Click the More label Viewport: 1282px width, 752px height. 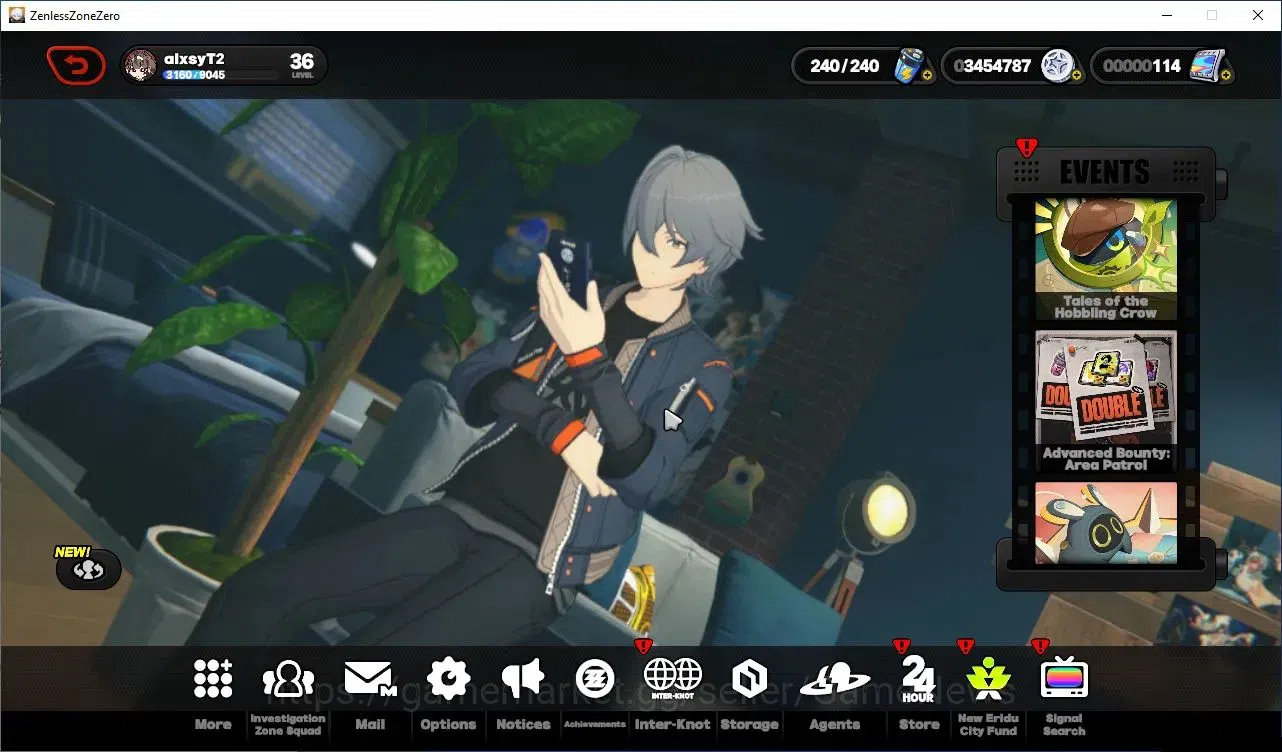point(213,724)
